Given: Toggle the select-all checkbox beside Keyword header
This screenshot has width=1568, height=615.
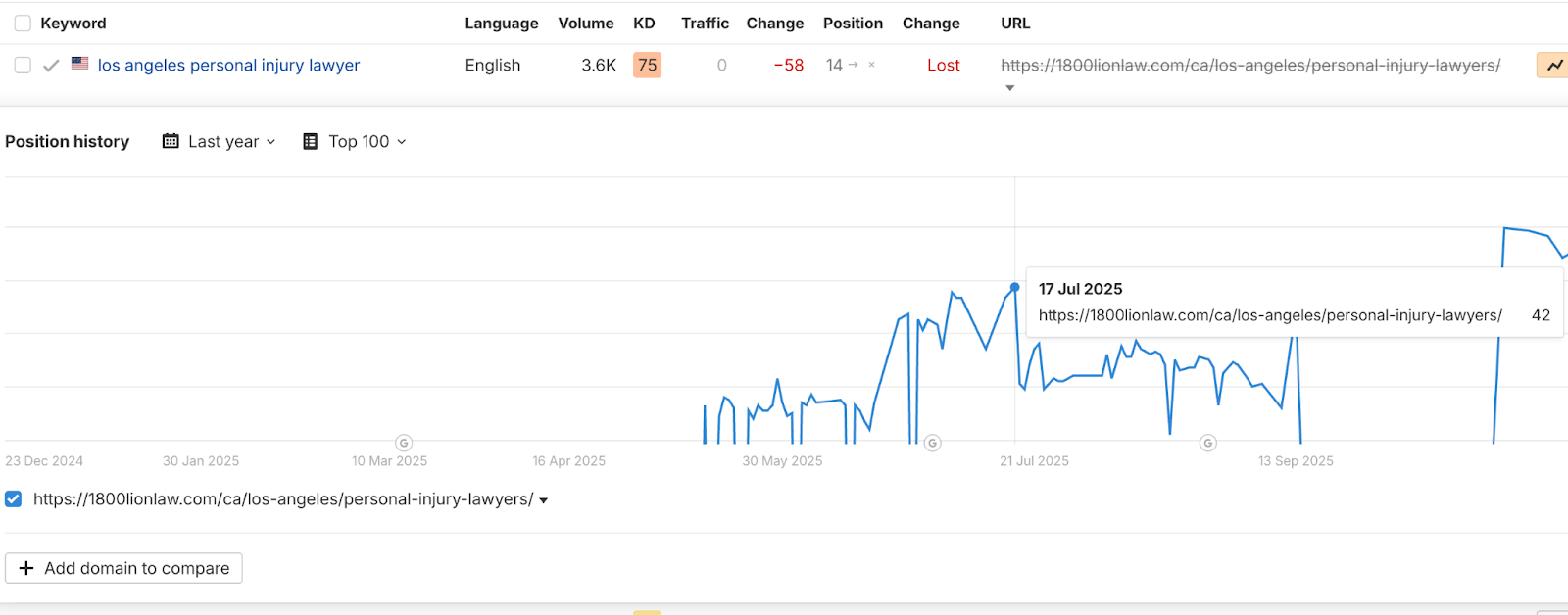Looking at the screenshot, I should pyautogui.click(x=23, y=24).
